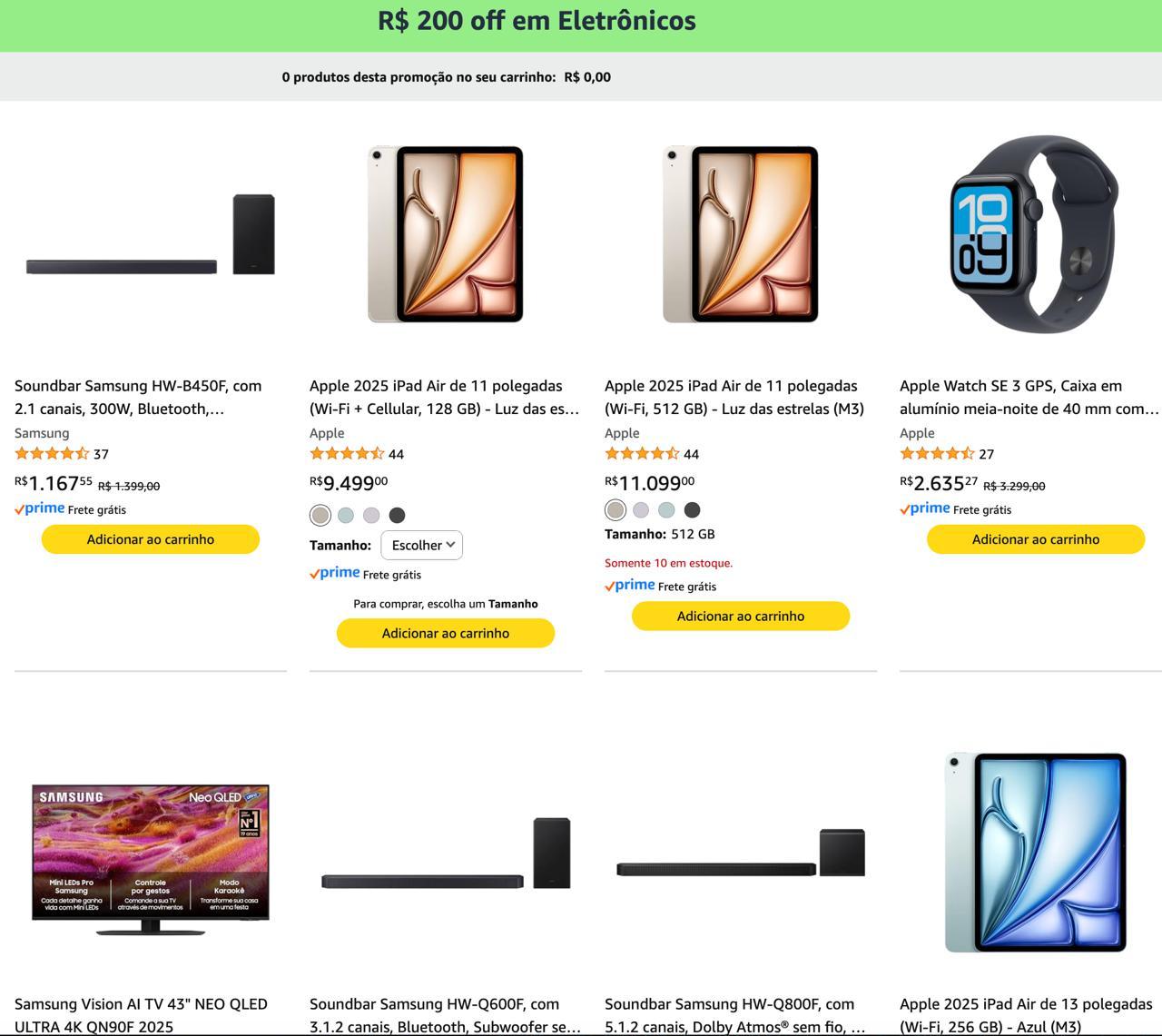Add iPad Air 512 GB to cart
Image resolution: width=1162 pixels, height=1036 pixels.
click(x=741, y=616)
